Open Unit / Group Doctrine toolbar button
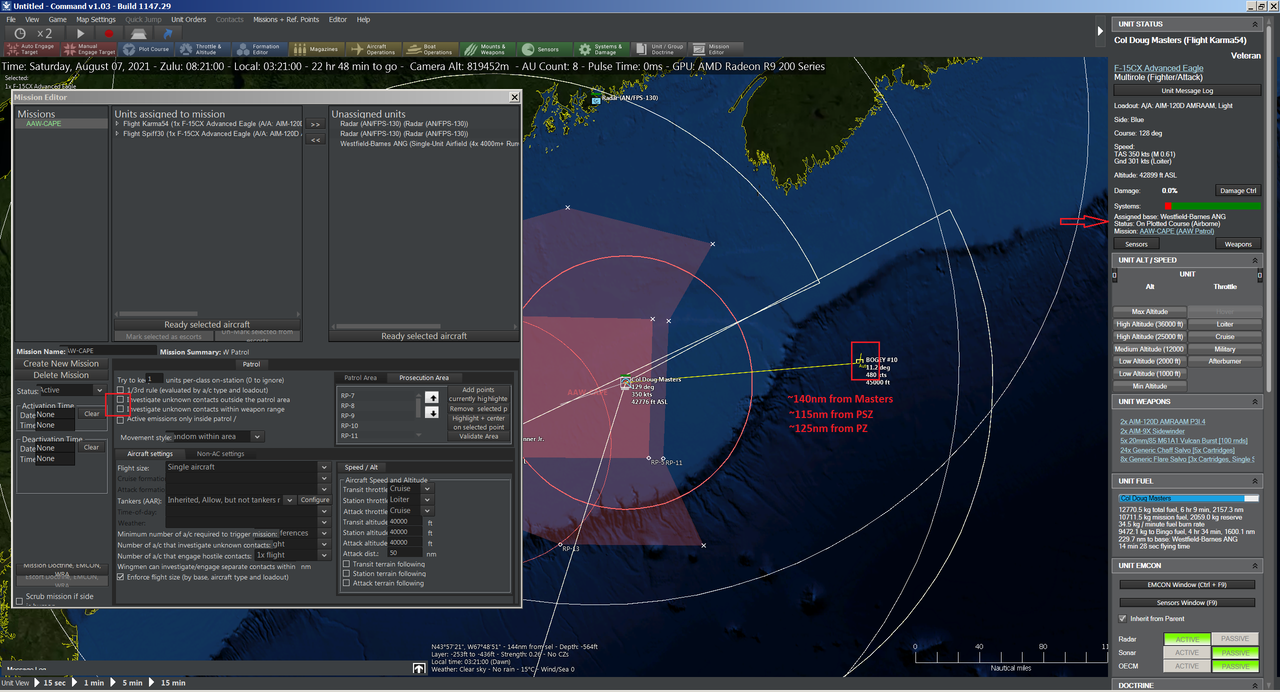The image size is (1280, 692). coord(659,48)
